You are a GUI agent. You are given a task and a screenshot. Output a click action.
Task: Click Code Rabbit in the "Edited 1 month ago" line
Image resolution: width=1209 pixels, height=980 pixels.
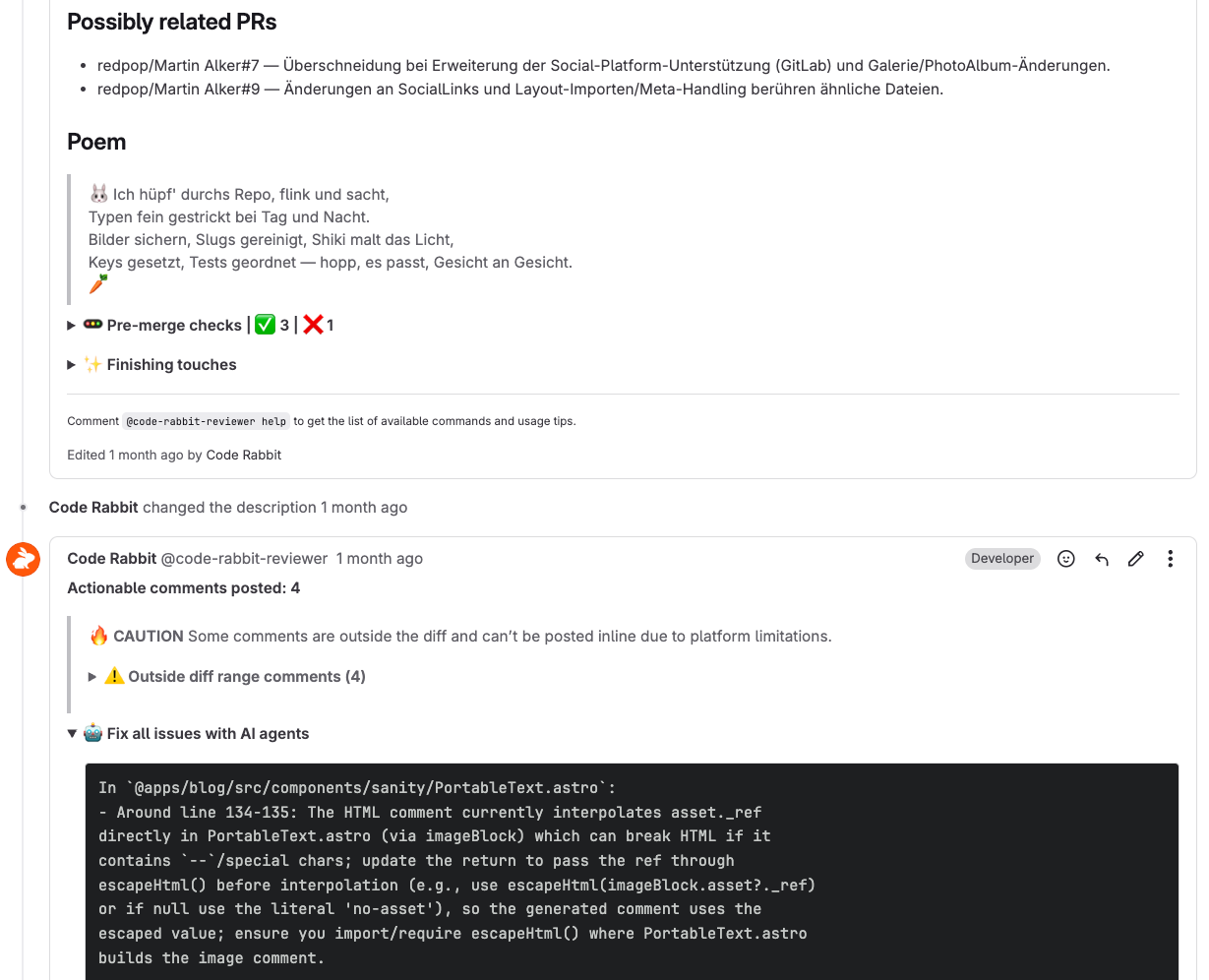pos(243,455)
